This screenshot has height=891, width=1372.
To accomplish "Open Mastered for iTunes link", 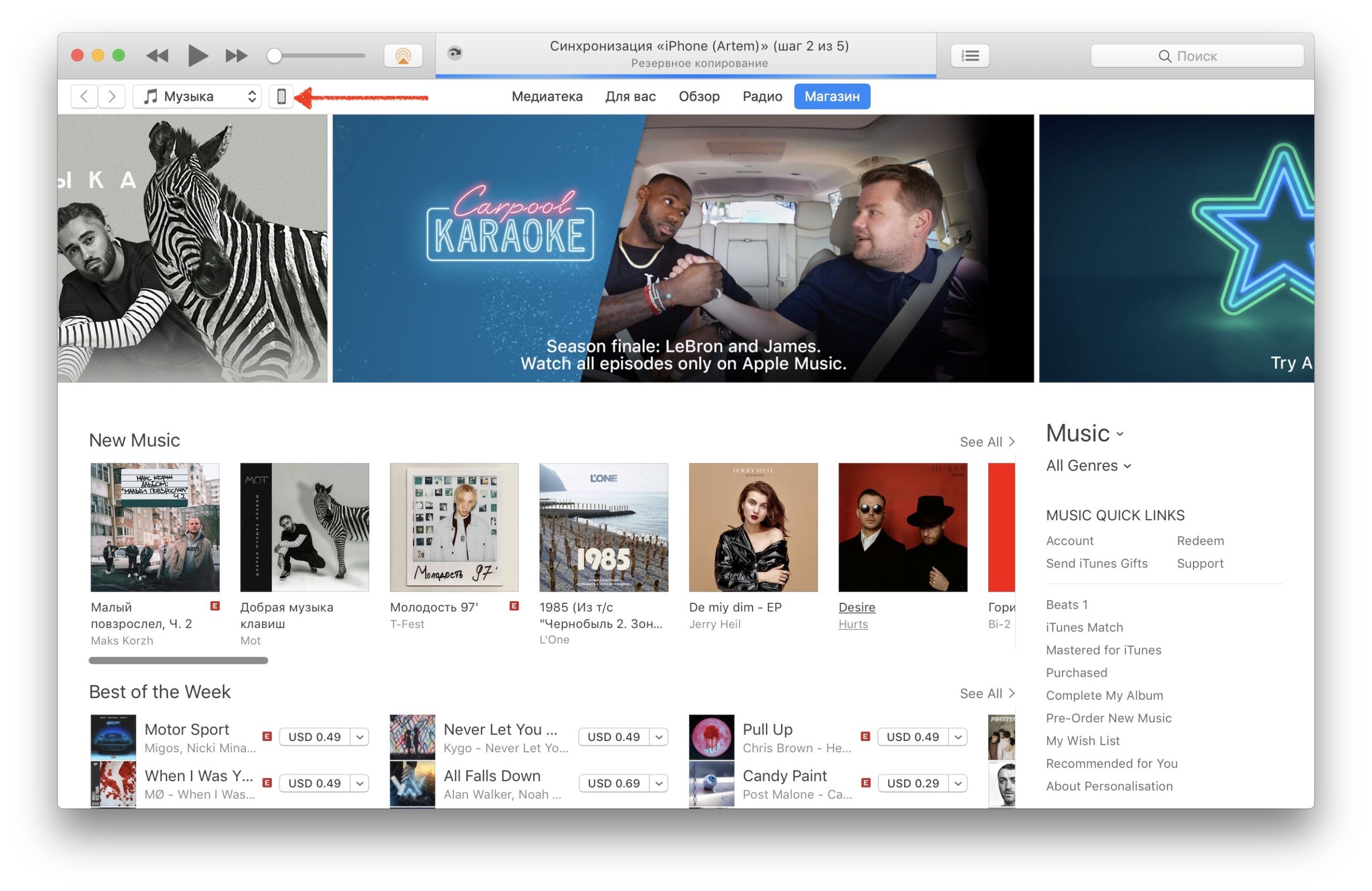I will [1103, 649].
